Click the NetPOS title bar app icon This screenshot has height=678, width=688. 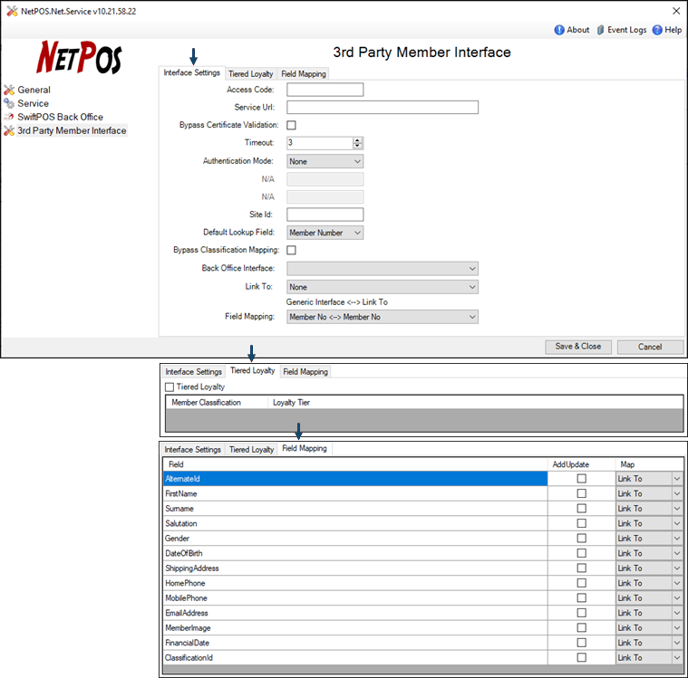[x=12, y=11]
